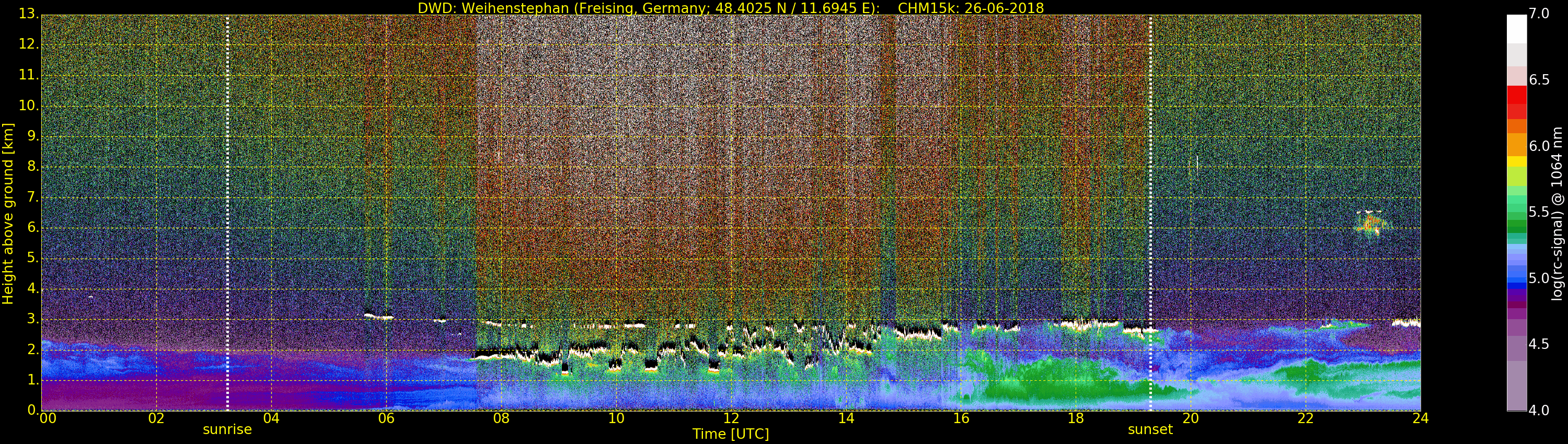Click the 12 tick on the time axis
Viewport: 1568px width, 444px height.
coord(731,418)
